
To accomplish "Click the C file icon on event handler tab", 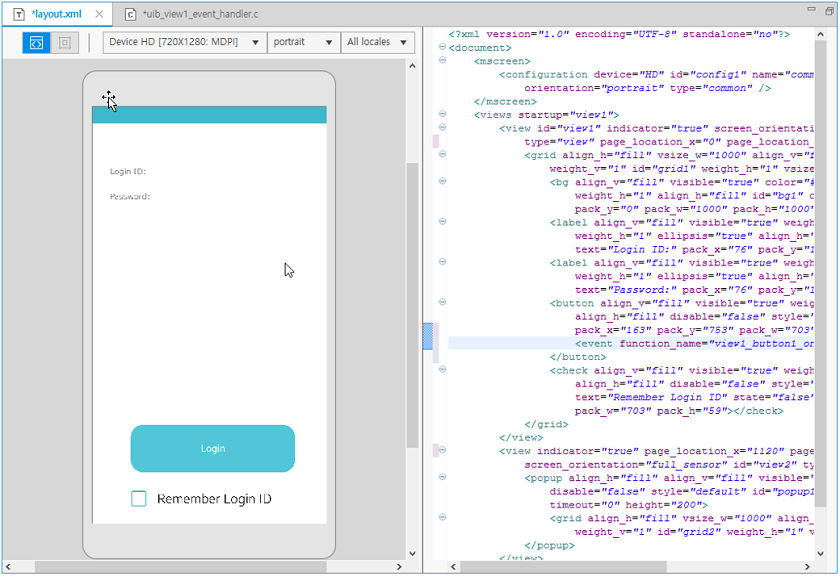I will pyautogui.click(x=130, y=15).
